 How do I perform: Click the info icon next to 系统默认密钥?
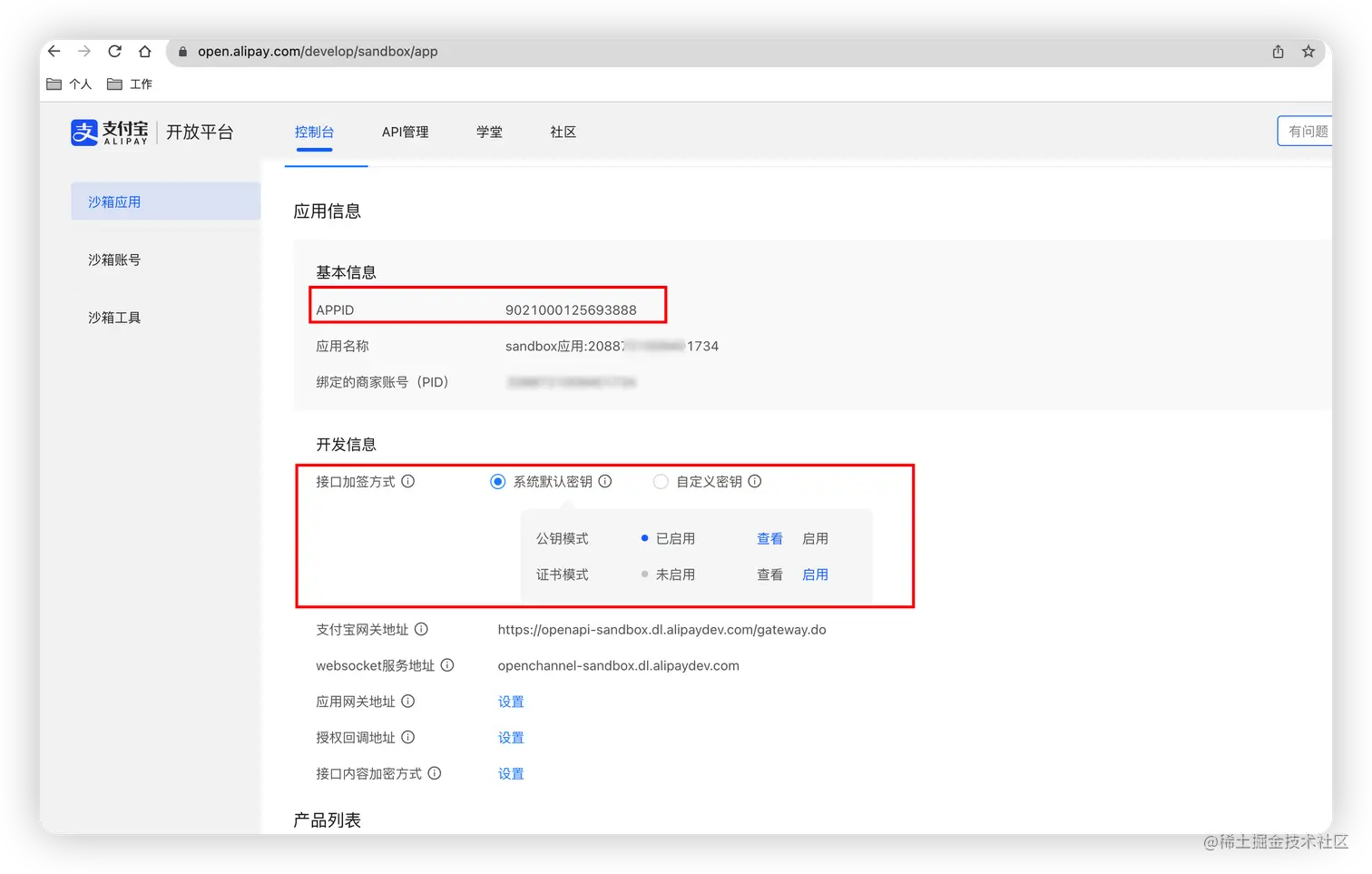605,481
